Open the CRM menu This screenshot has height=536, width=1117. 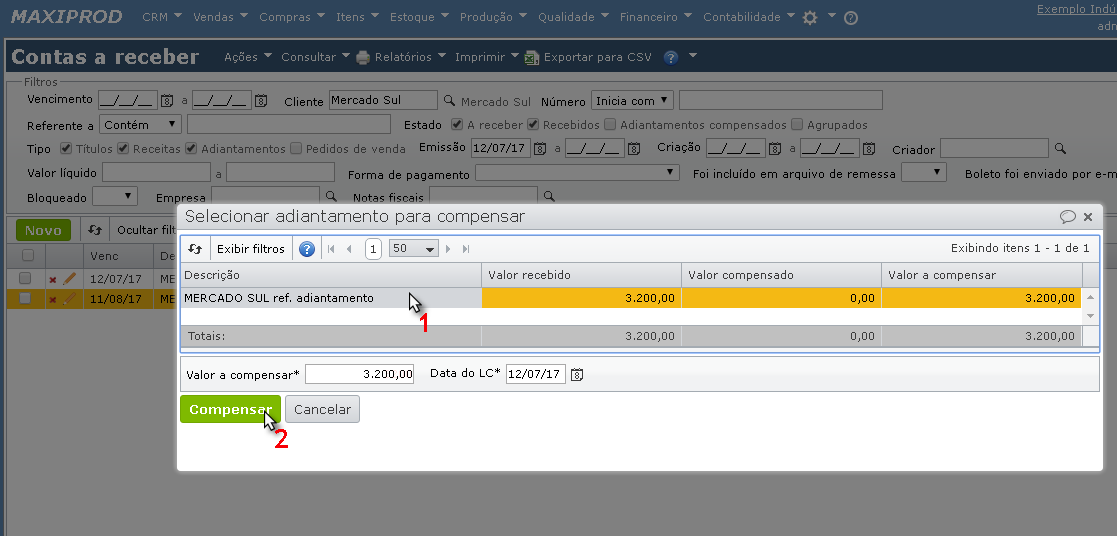click(162, 17)
